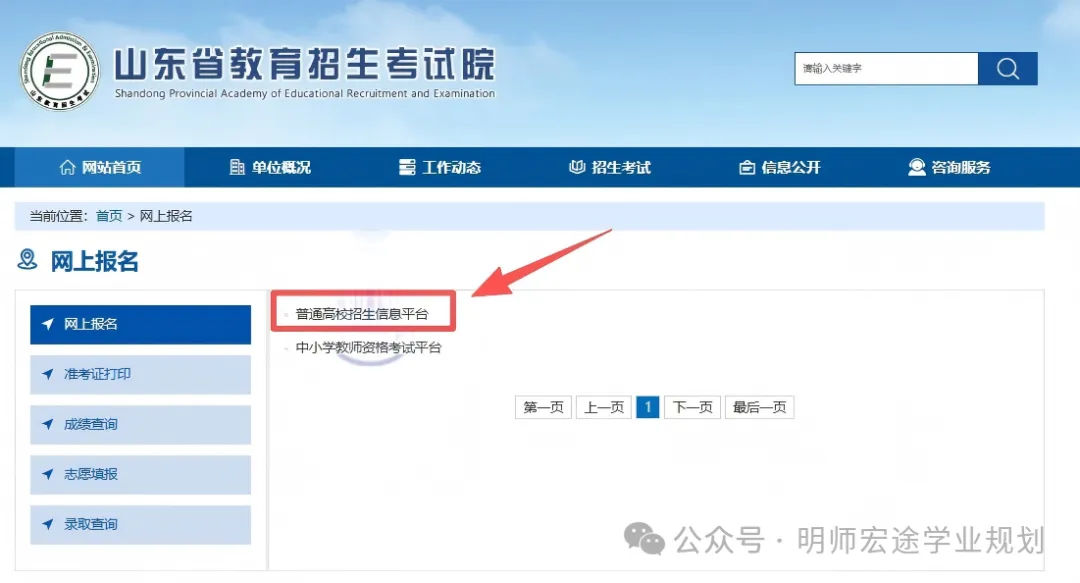This screenshot has width=1080, height=583.
Task: Go to 第一页 in pagination
Action: [x=543, y=407]
